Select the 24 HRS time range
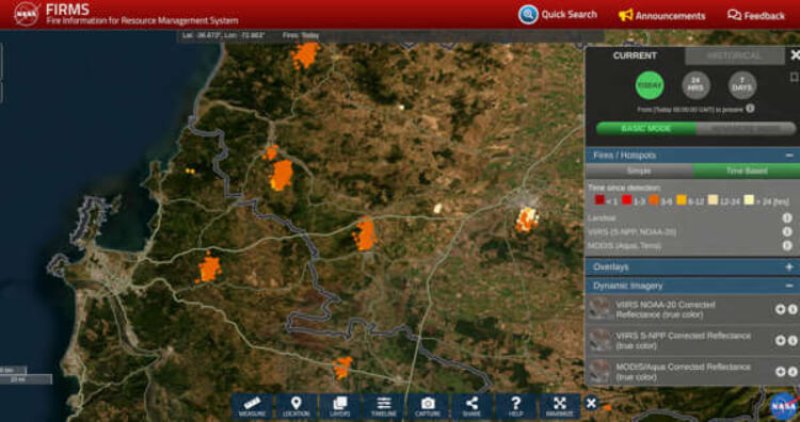Viewport: 800px width, 422px height. pyautogui.click(x=696, y=85)
